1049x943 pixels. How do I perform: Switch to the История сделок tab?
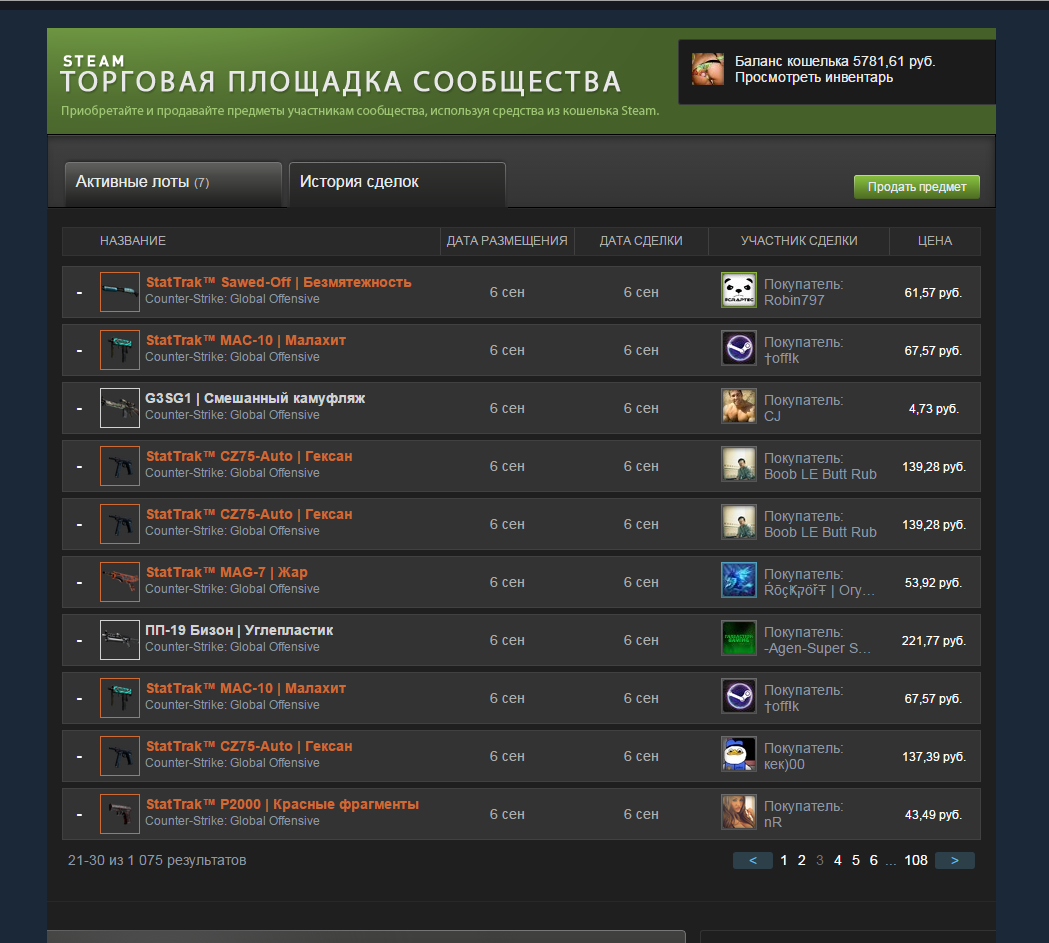397,184
